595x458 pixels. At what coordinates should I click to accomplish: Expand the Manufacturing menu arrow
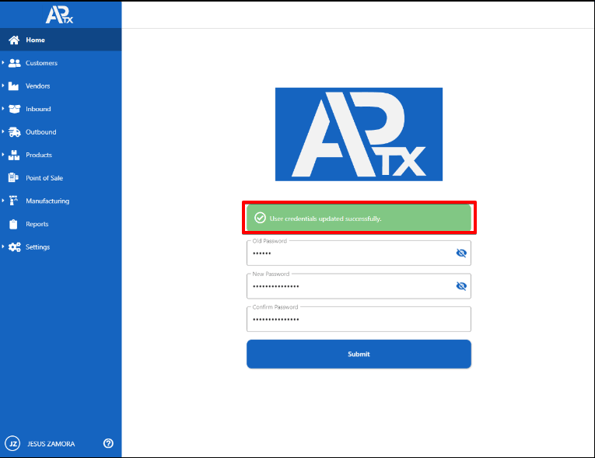[3, 201]
